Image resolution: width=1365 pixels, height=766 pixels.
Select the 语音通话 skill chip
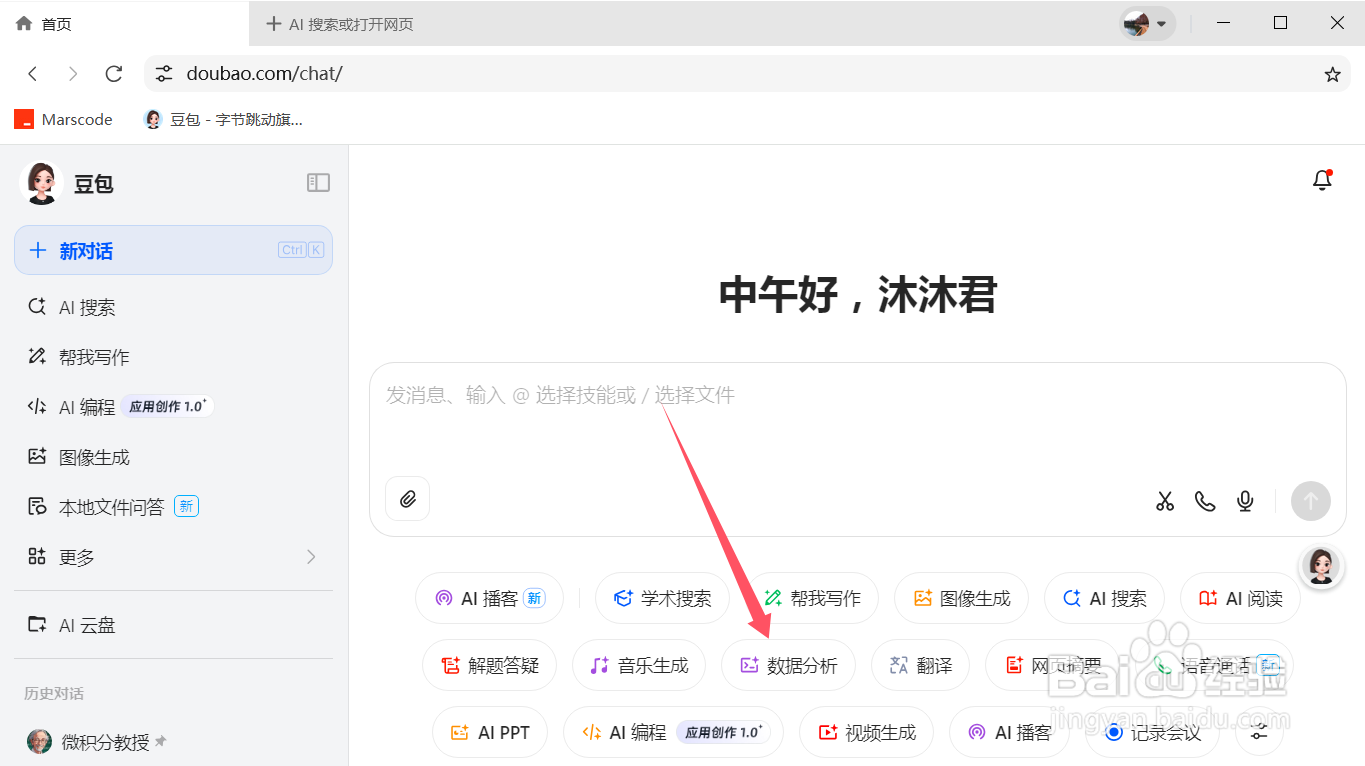(1215, 666)
